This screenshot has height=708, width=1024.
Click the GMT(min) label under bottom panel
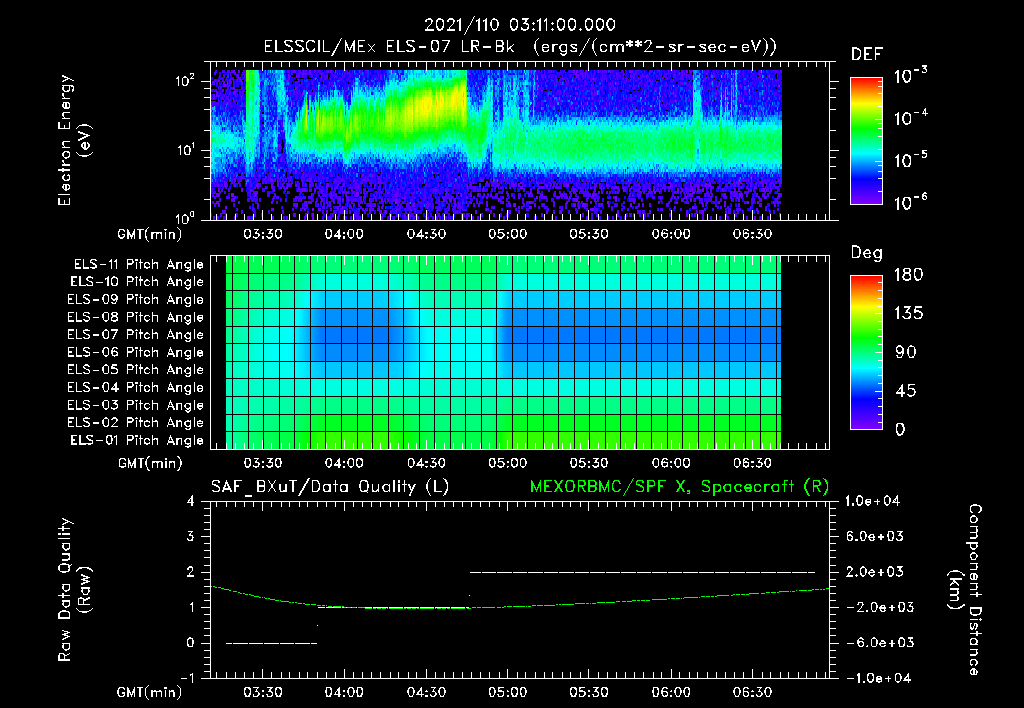150,692
